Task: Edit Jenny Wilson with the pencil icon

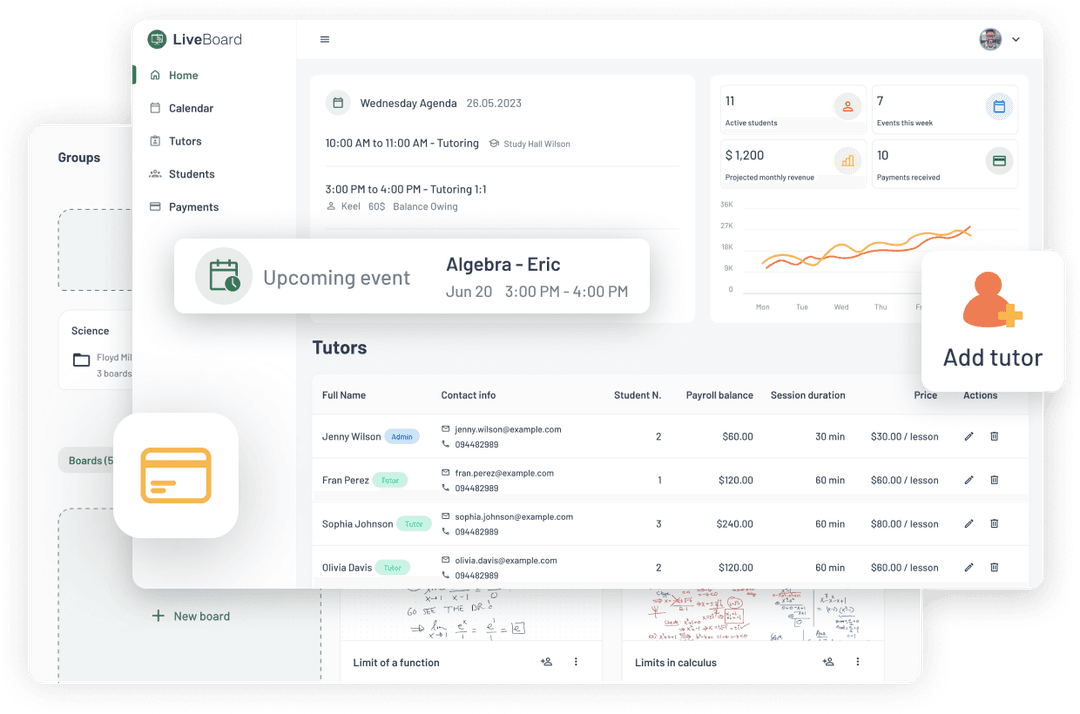Action: (x=968, y=436)
